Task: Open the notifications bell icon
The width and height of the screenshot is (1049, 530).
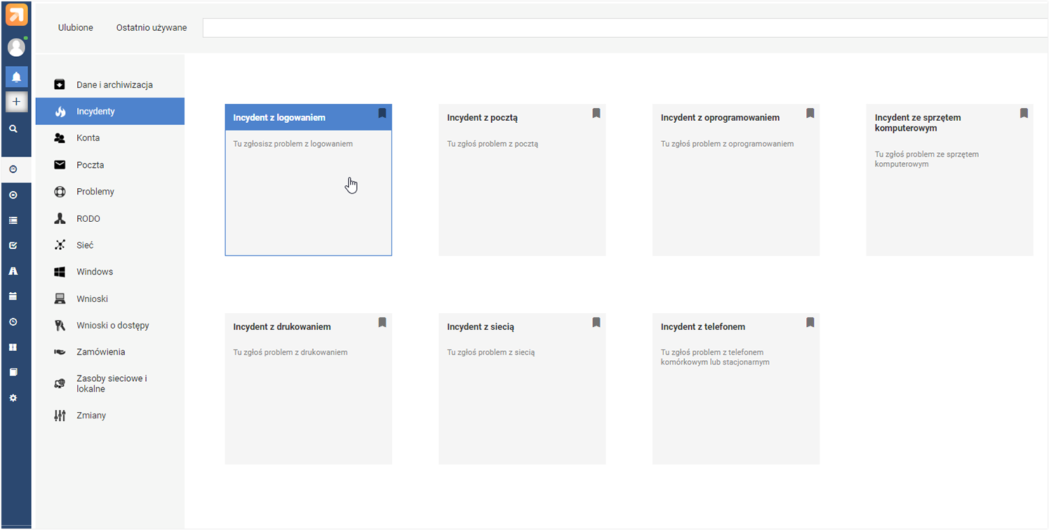Action: tap(16, 77)
